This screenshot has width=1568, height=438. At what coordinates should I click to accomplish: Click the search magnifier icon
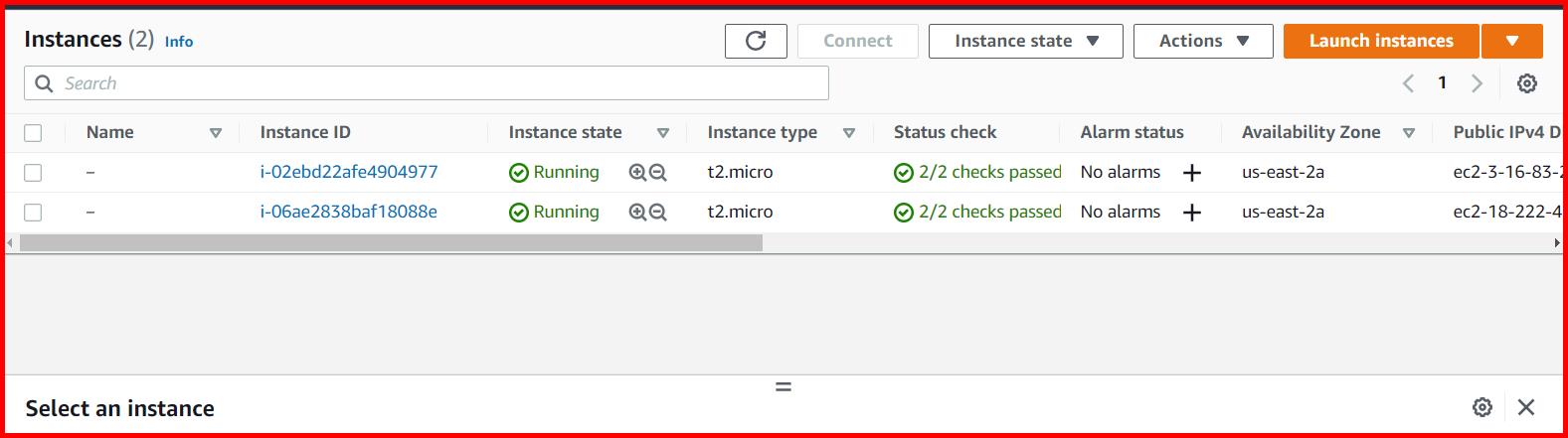pyautogui.click(x=44, y=83)
